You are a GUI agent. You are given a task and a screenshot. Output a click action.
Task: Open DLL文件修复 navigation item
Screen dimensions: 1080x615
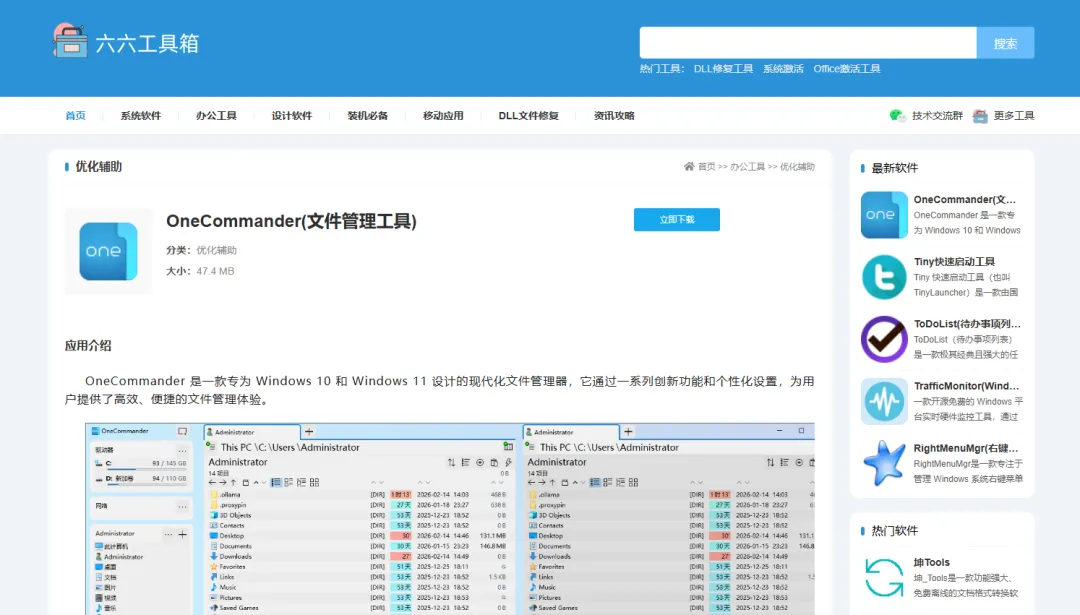(528, 116)
